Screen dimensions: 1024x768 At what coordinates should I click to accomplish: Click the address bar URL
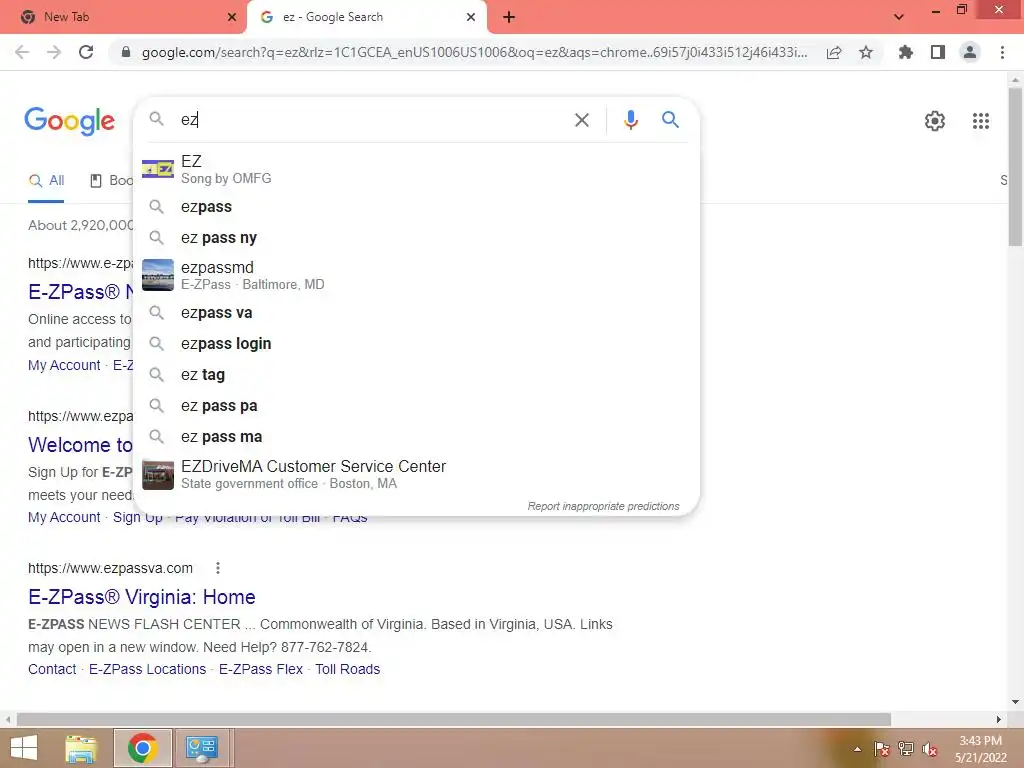click(x=474, y=52)
